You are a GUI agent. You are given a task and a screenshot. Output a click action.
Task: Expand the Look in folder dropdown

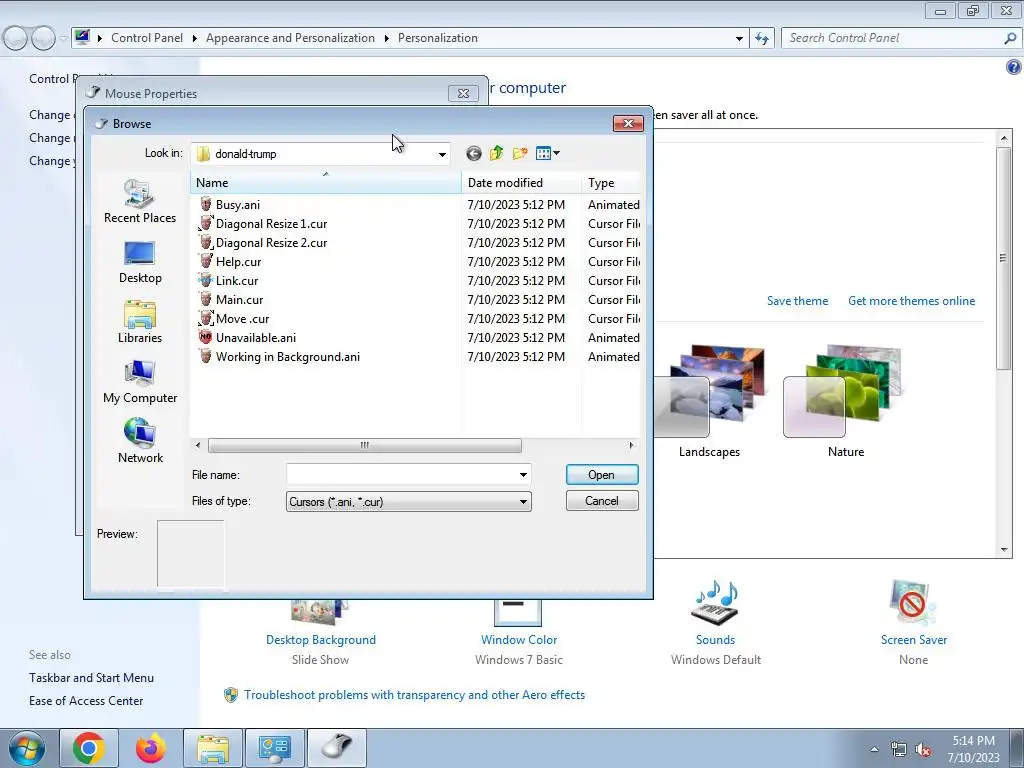click(442, 154)
